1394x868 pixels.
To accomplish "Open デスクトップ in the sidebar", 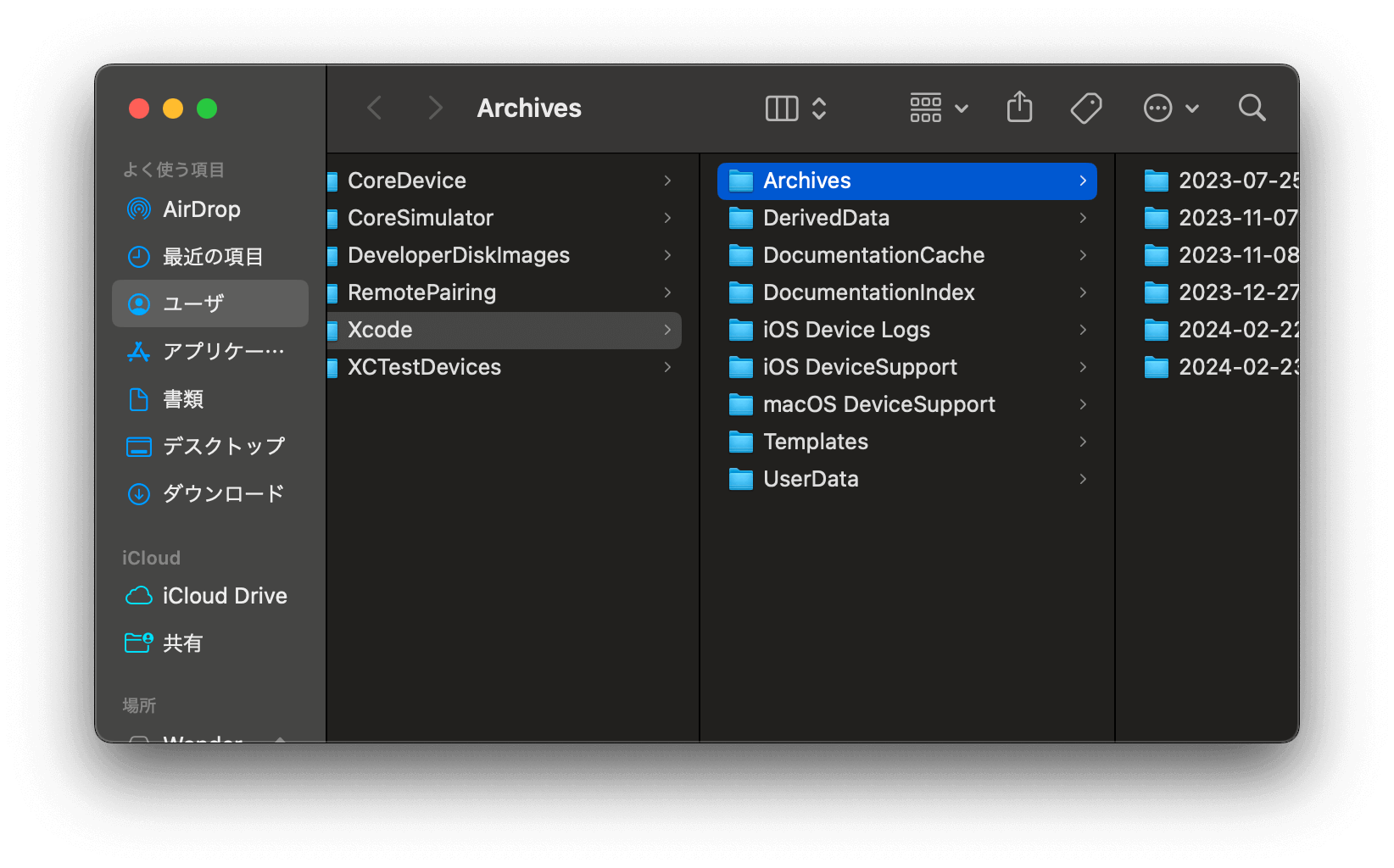I will [210, 446].
